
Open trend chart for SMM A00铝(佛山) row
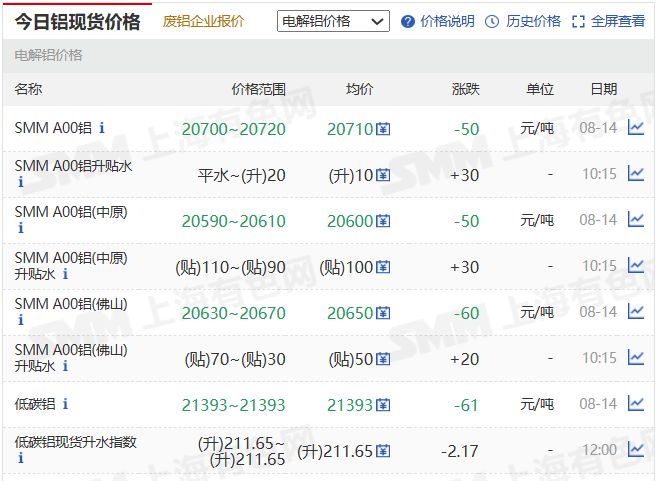click(635, 312)
